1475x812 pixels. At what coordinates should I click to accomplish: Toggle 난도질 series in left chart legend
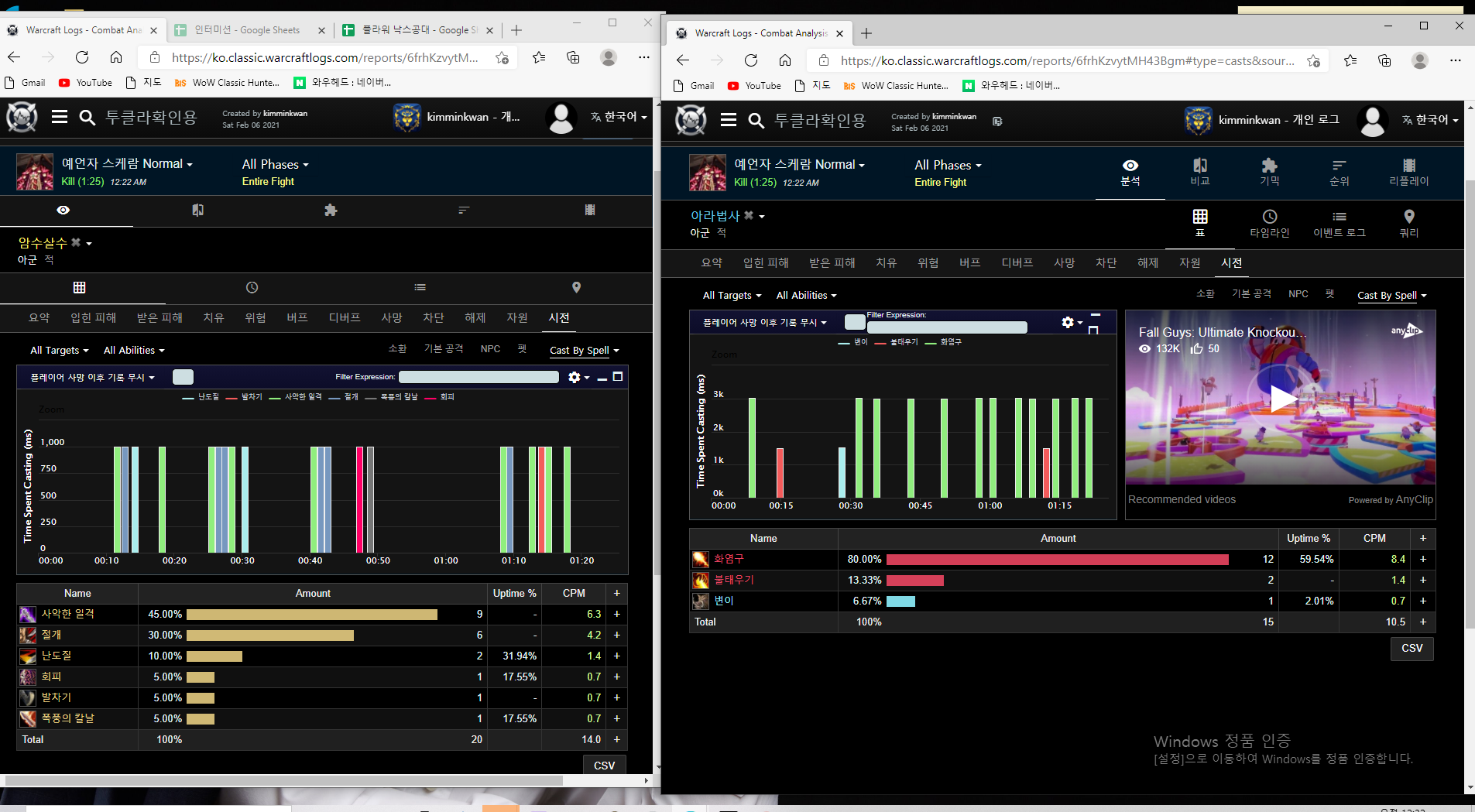click(x=201, y=396)
